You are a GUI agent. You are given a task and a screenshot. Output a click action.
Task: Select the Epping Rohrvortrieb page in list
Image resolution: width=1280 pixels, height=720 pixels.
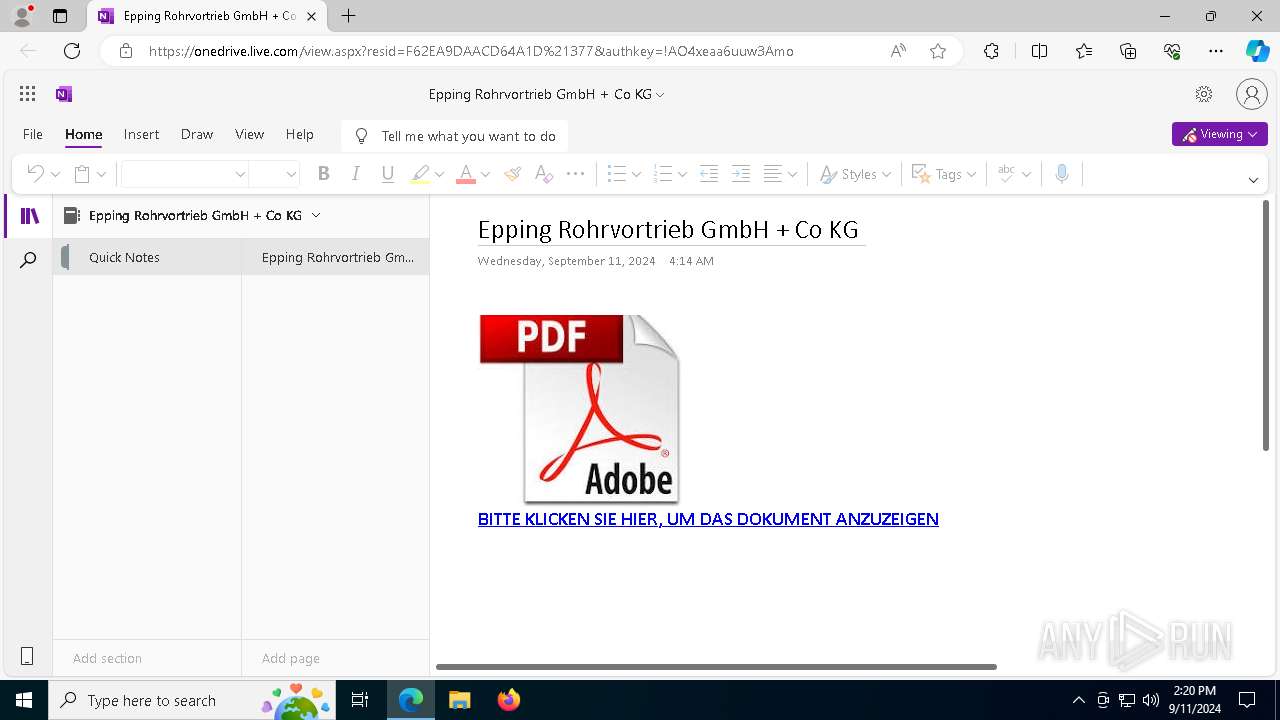pos(336,257)
